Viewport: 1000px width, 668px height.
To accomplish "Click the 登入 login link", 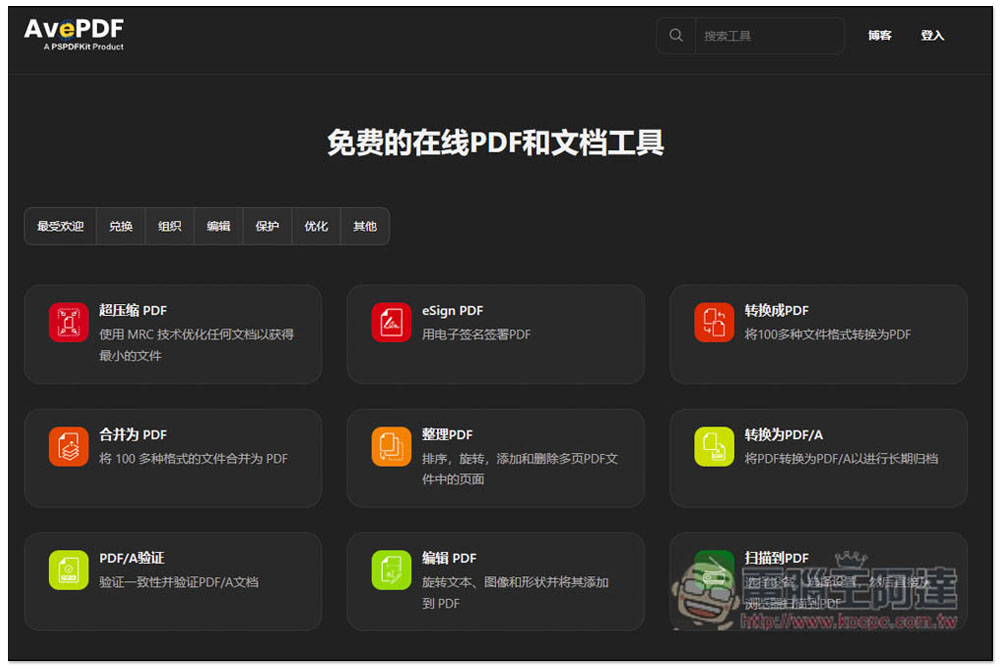I will 932,36.
